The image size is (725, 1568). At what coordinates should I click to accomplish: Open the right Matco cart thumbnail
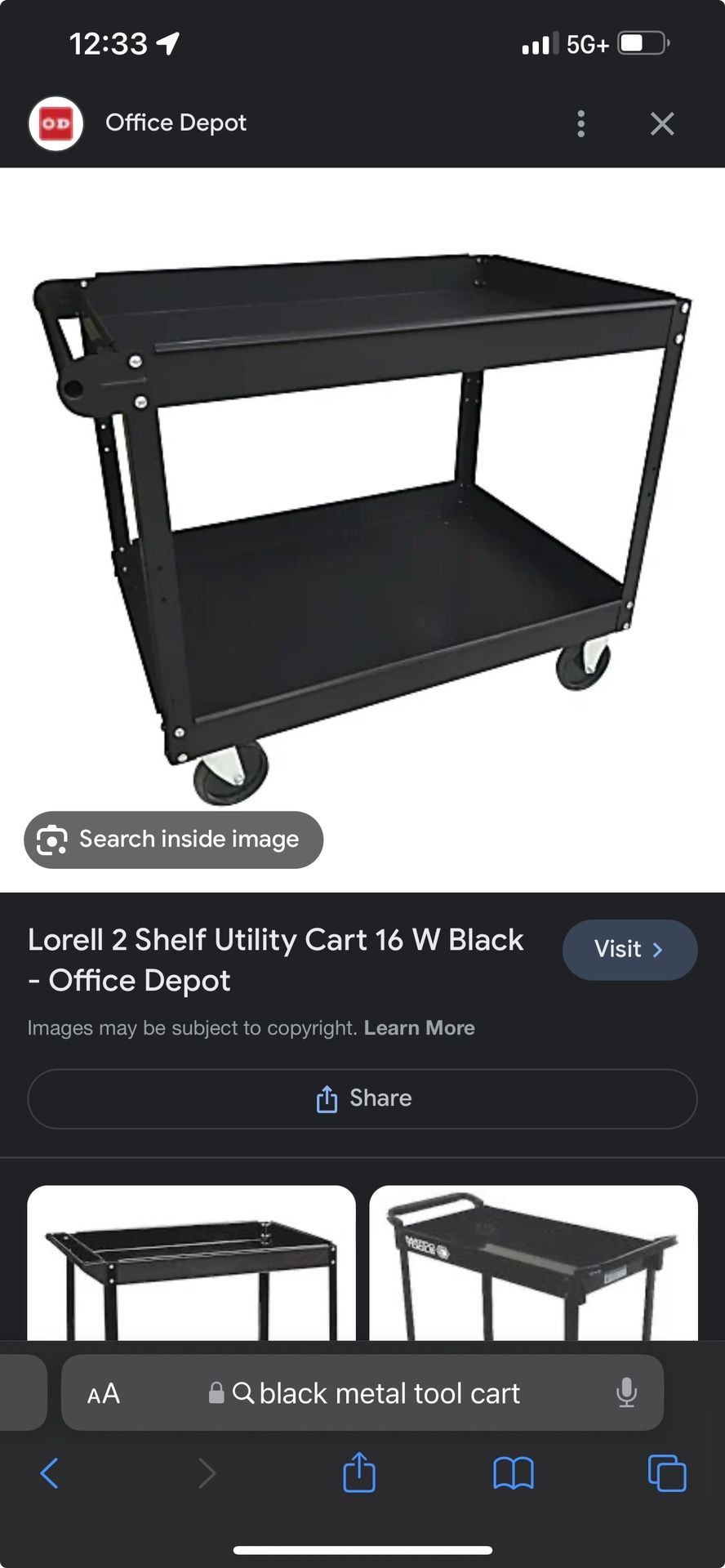point(534,1263)
